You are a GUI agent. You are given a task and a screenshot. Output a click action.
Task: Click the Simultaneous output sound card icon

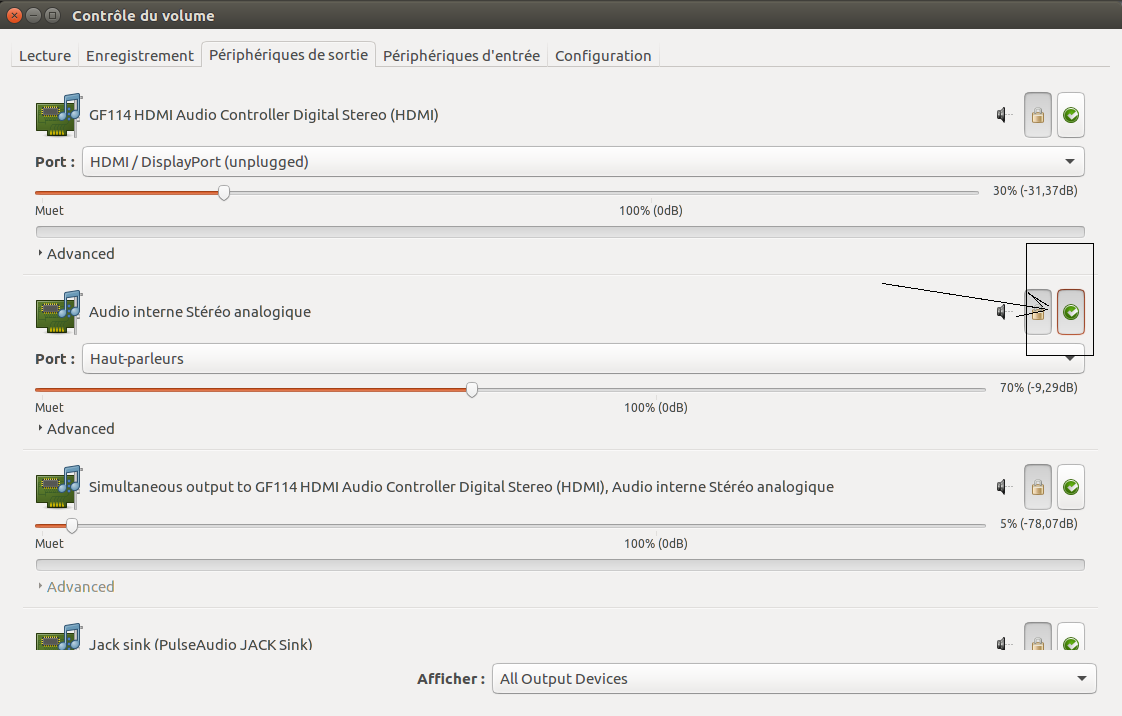pos(58,487)
